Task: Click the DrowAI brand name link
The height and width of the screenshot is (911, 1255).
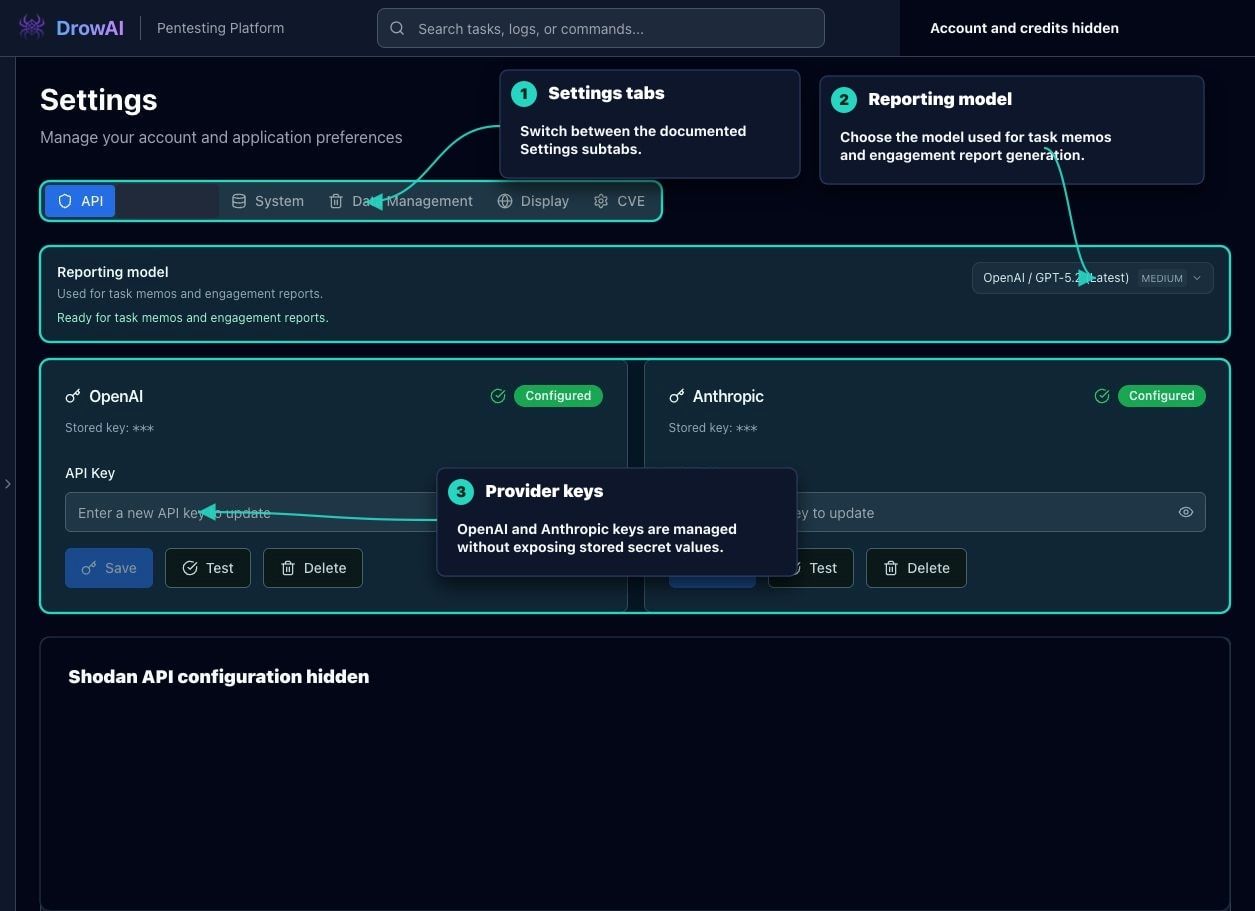Action: click(90, 28)
